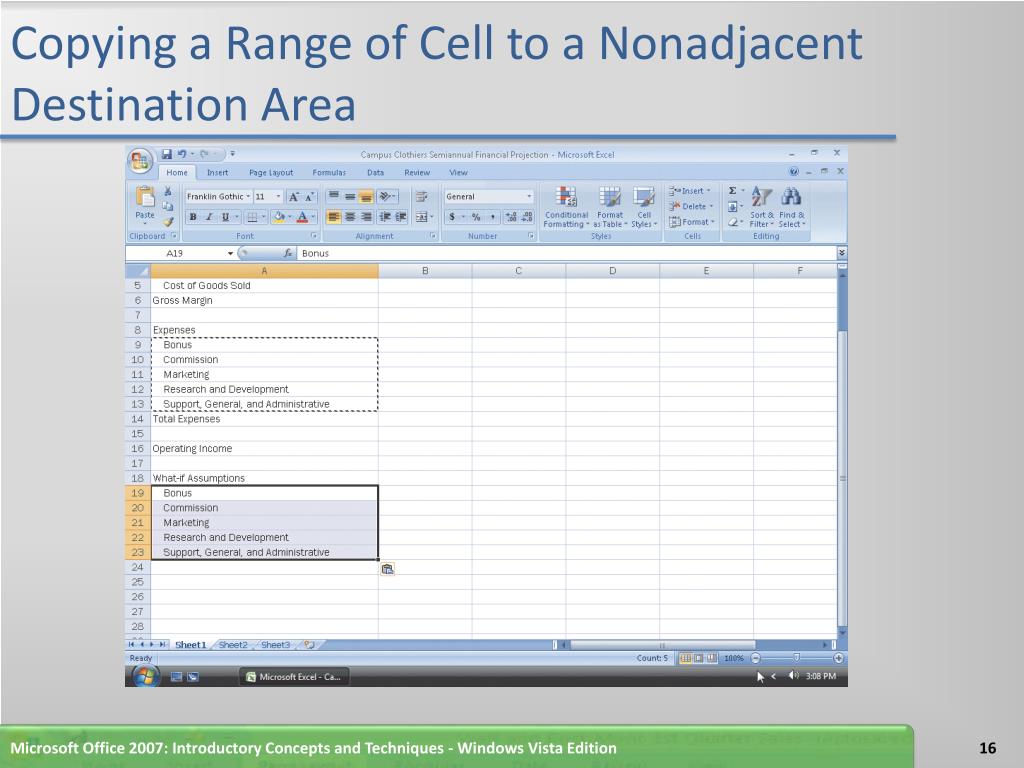Toggle Top Align vertical alignment
This screenshot has width=1024, height=768.
pyautogui.click(x=334, y=196)
